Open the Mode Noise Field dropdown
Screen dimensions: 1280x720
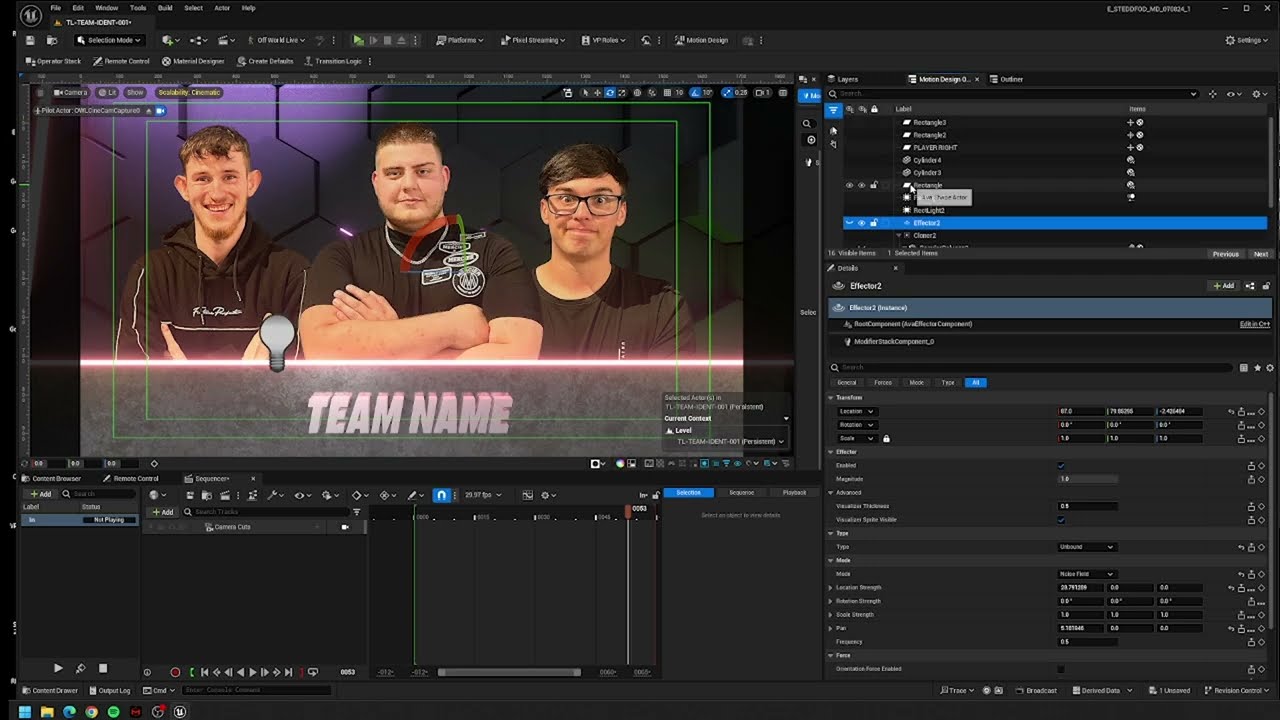click(x=1086, y=574)
